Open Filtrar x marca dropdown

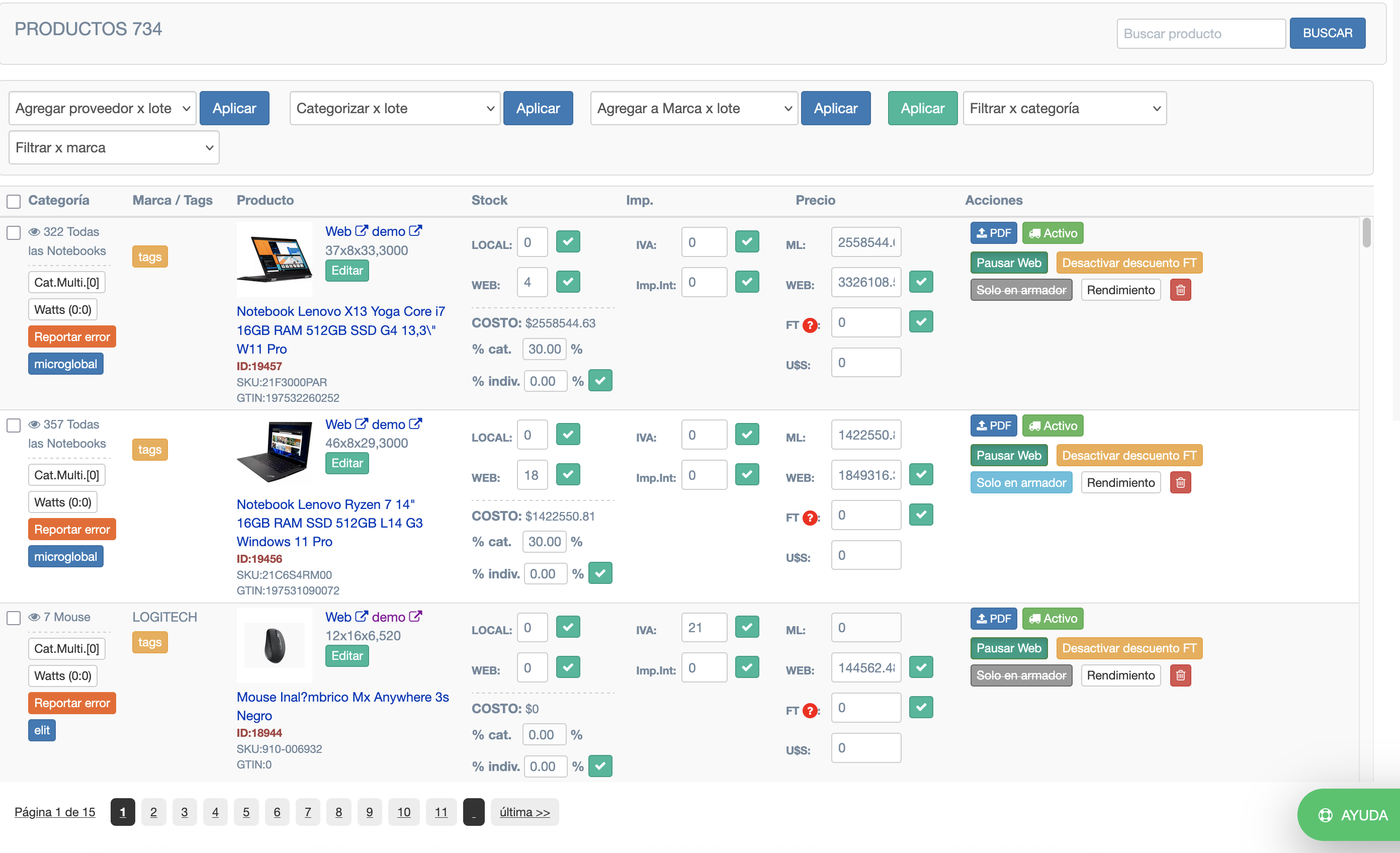point(114,148)
